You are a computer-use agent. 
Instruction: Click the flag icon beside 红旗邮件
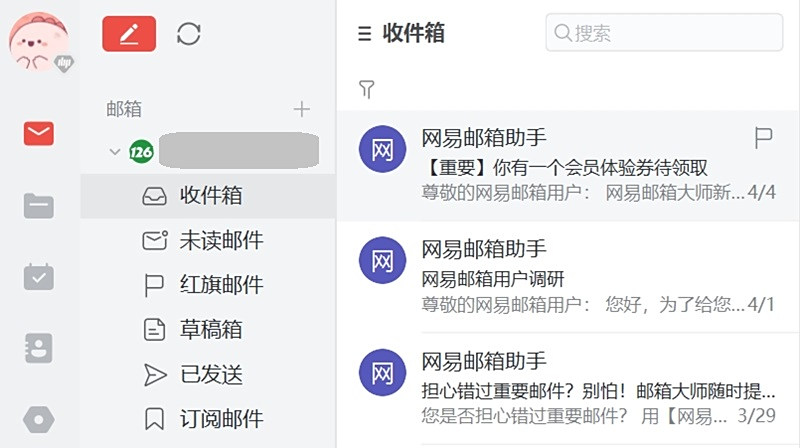tap(154, 286)
